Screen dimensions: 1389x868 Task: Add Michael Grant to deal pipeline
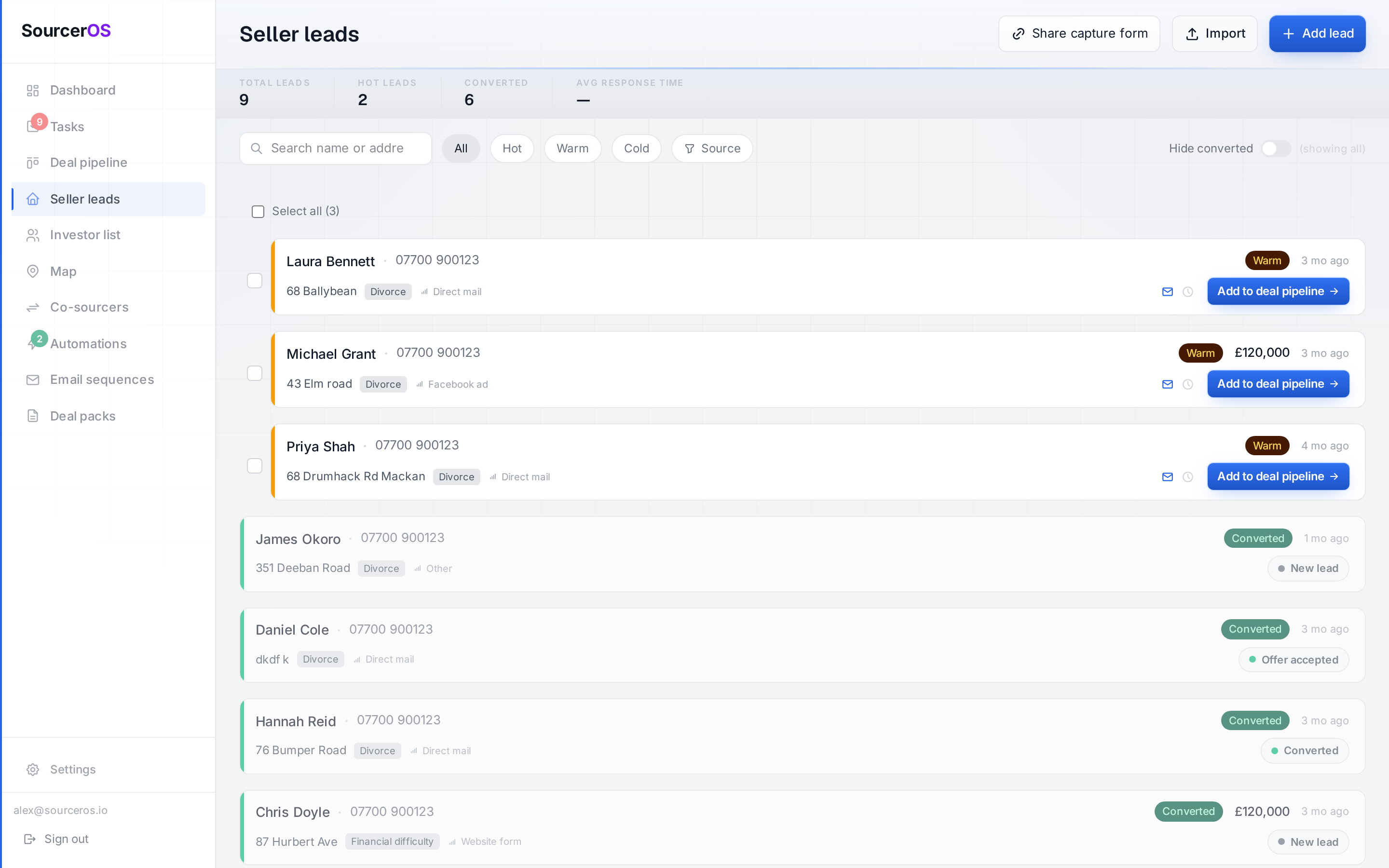(x=1278, y=384)
